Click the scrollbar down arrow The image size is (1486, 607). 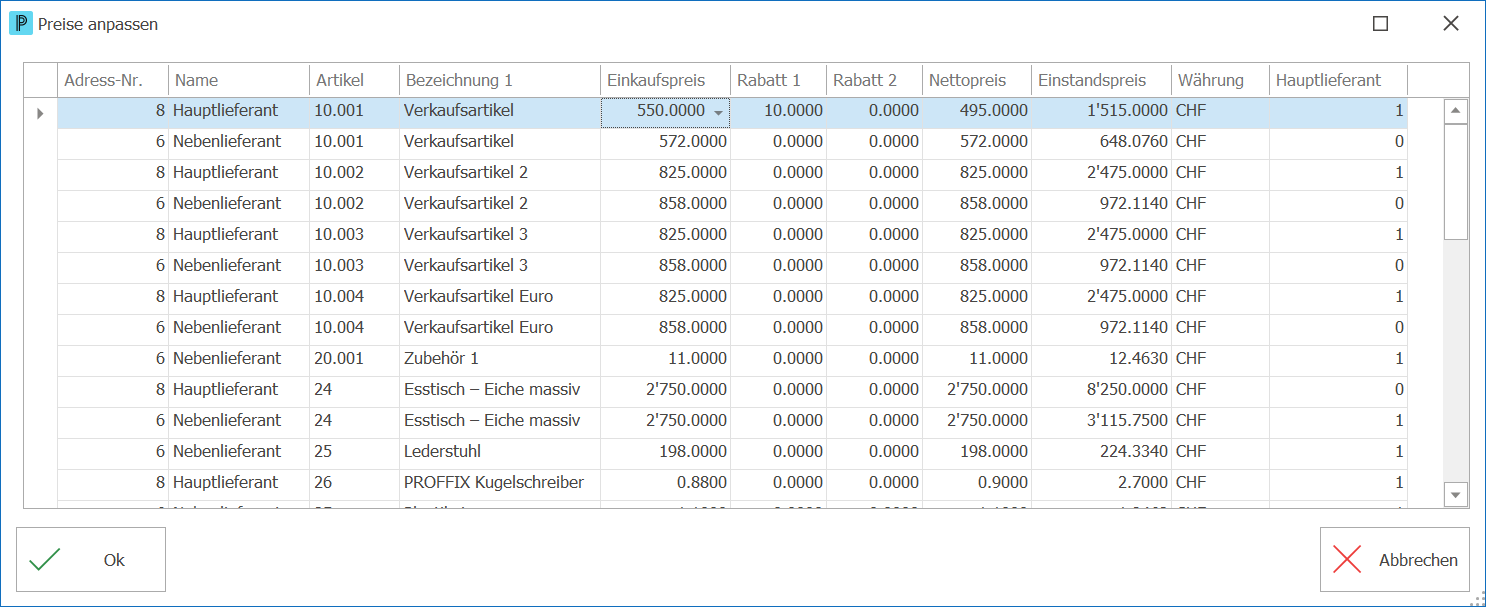click(1456, 493)
